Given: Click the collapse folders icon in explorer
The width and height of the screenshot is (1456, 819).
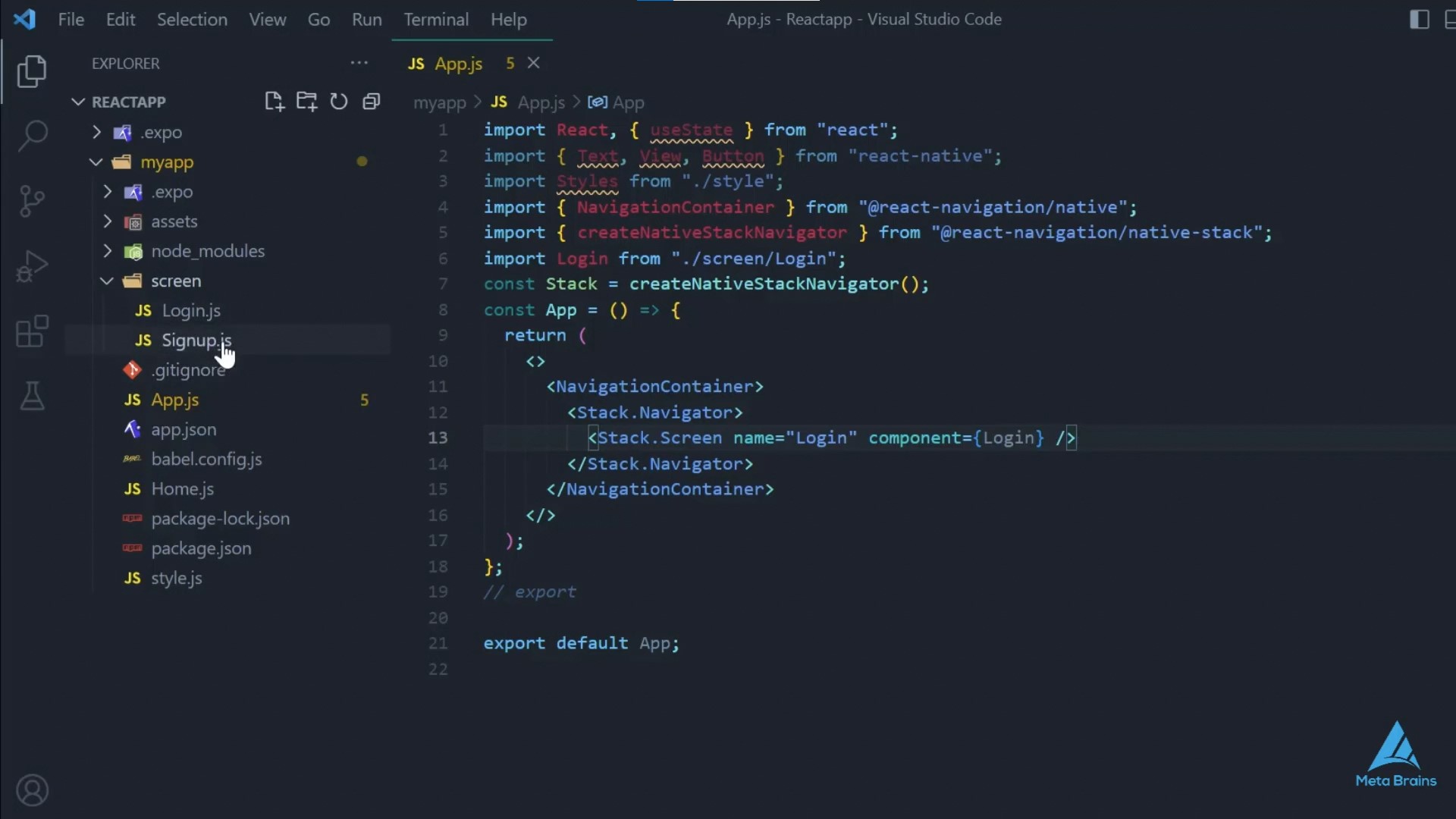Looking at the screenshot, I should click(x=371, y=101).
